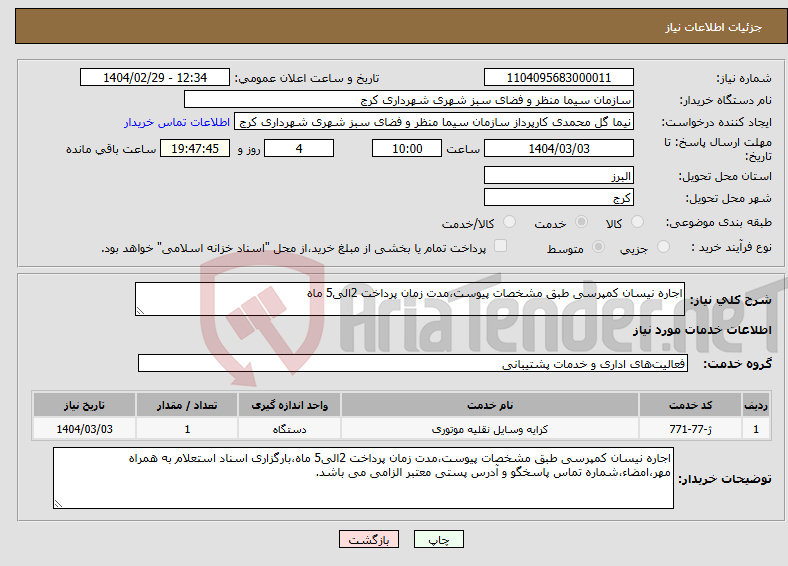Screen dimensions: 788x566
Task: Click the service code cell ژ-77-771
Action: click(x=691, y=429)
